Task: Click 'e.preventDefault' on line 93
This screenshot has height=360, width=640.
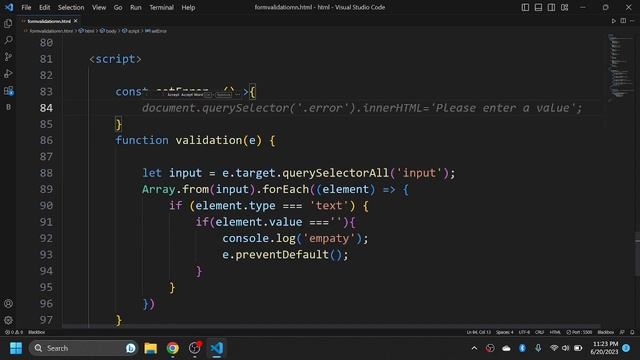Action: click(276, 255)
